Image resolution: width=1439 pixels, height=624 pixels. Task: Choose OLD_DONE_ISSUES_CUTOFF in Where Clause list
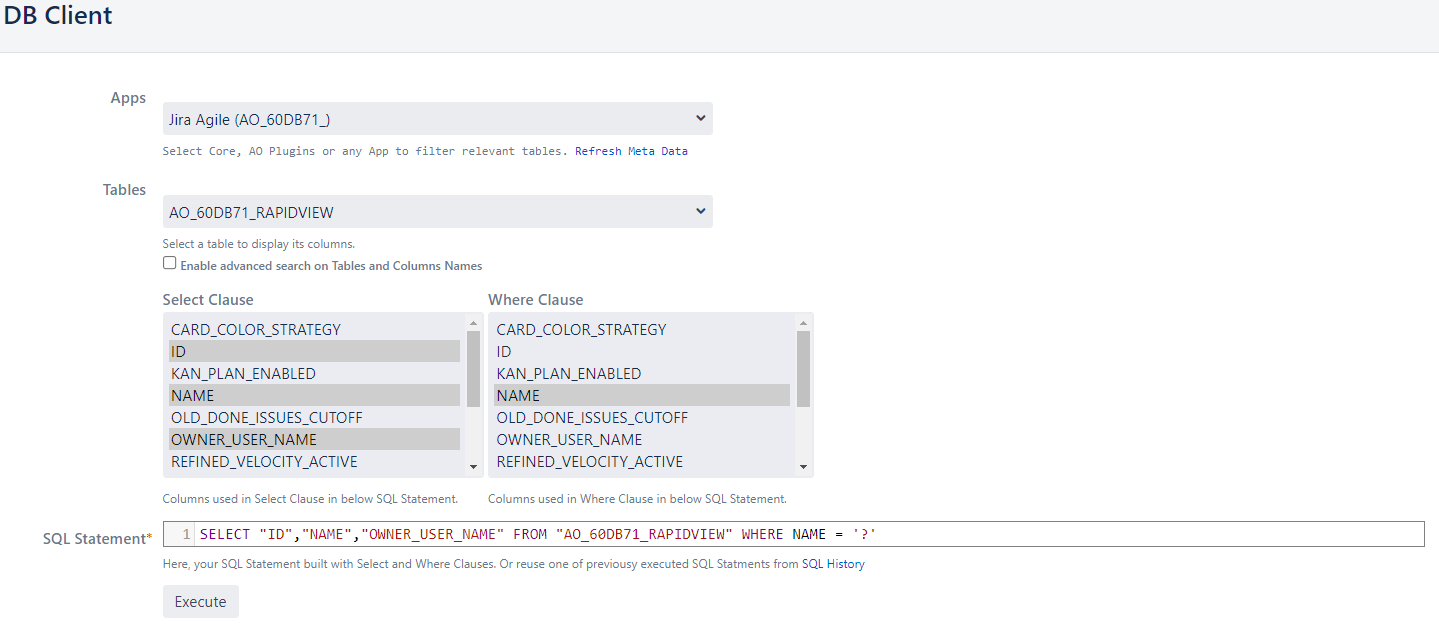coord(592,418)
